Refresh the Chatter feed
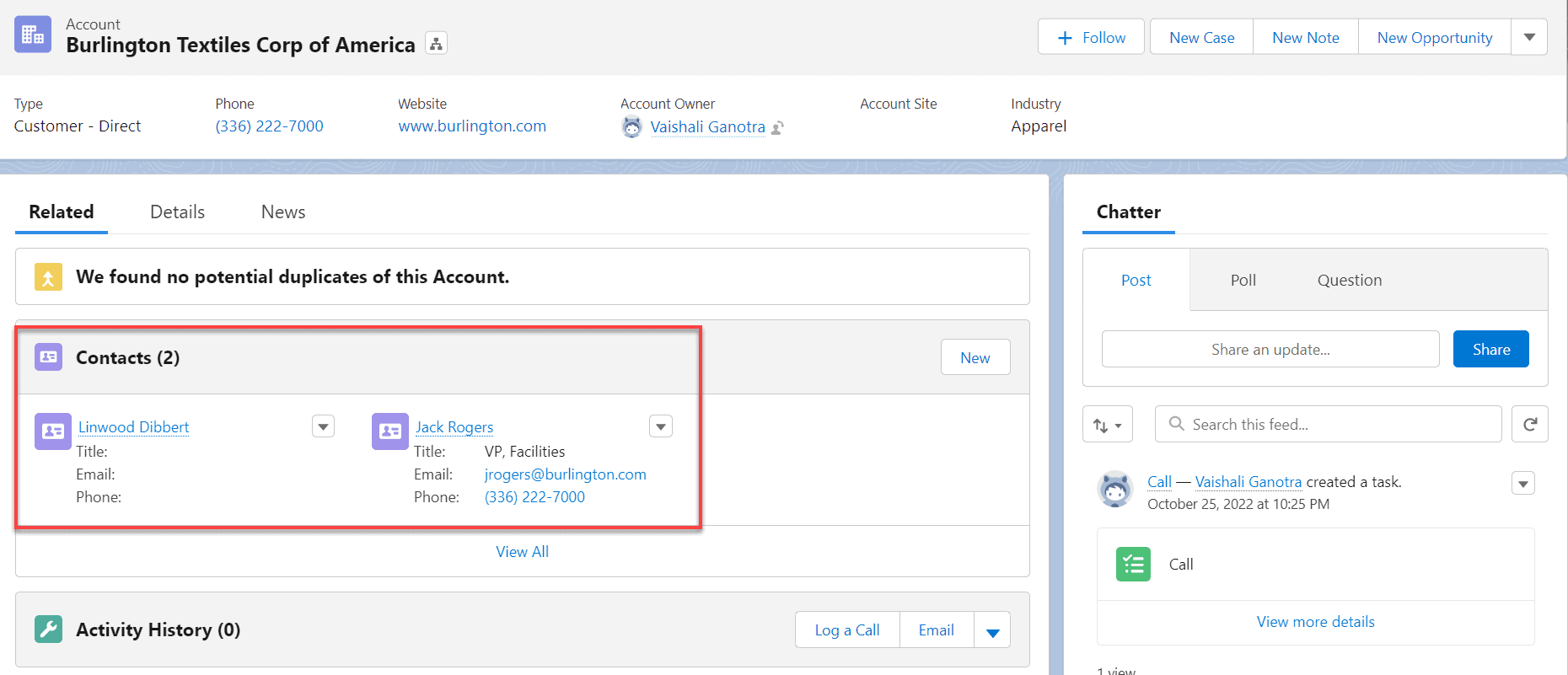 coord(1530,424)
